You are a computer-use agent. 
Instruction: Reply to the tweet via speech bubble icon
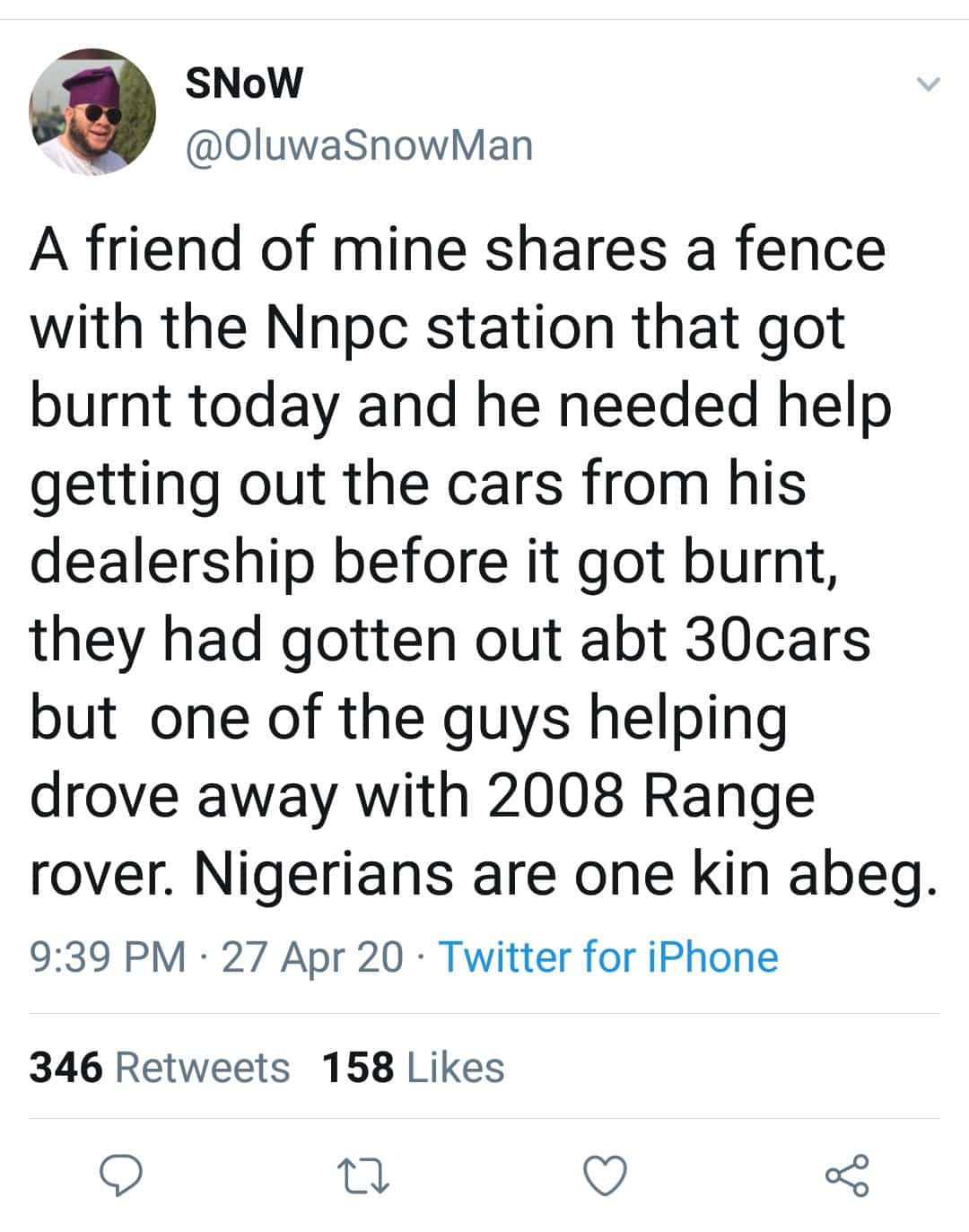click(121, 1175)
